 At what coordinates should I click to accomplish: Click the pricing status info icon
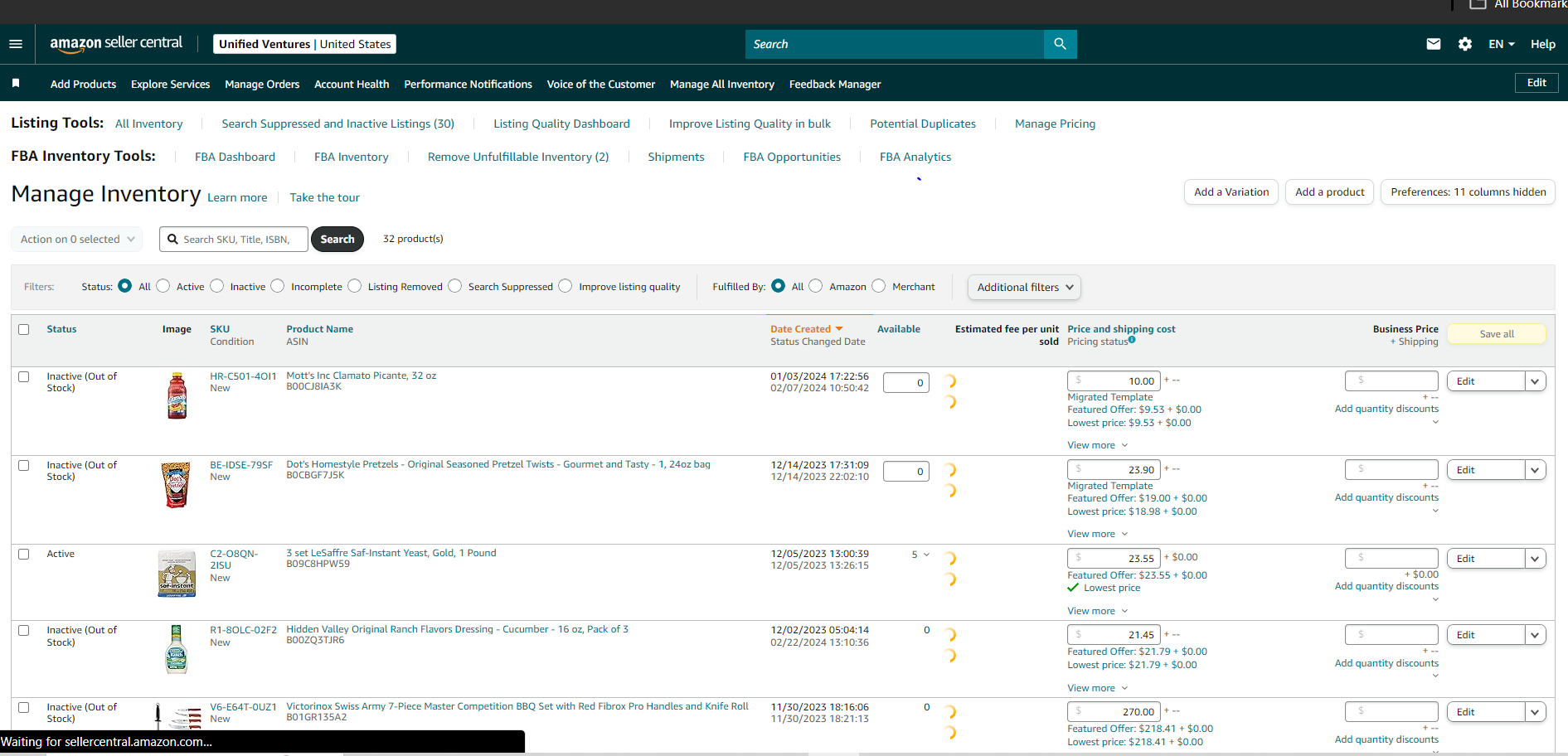[x=1132, y=340]
